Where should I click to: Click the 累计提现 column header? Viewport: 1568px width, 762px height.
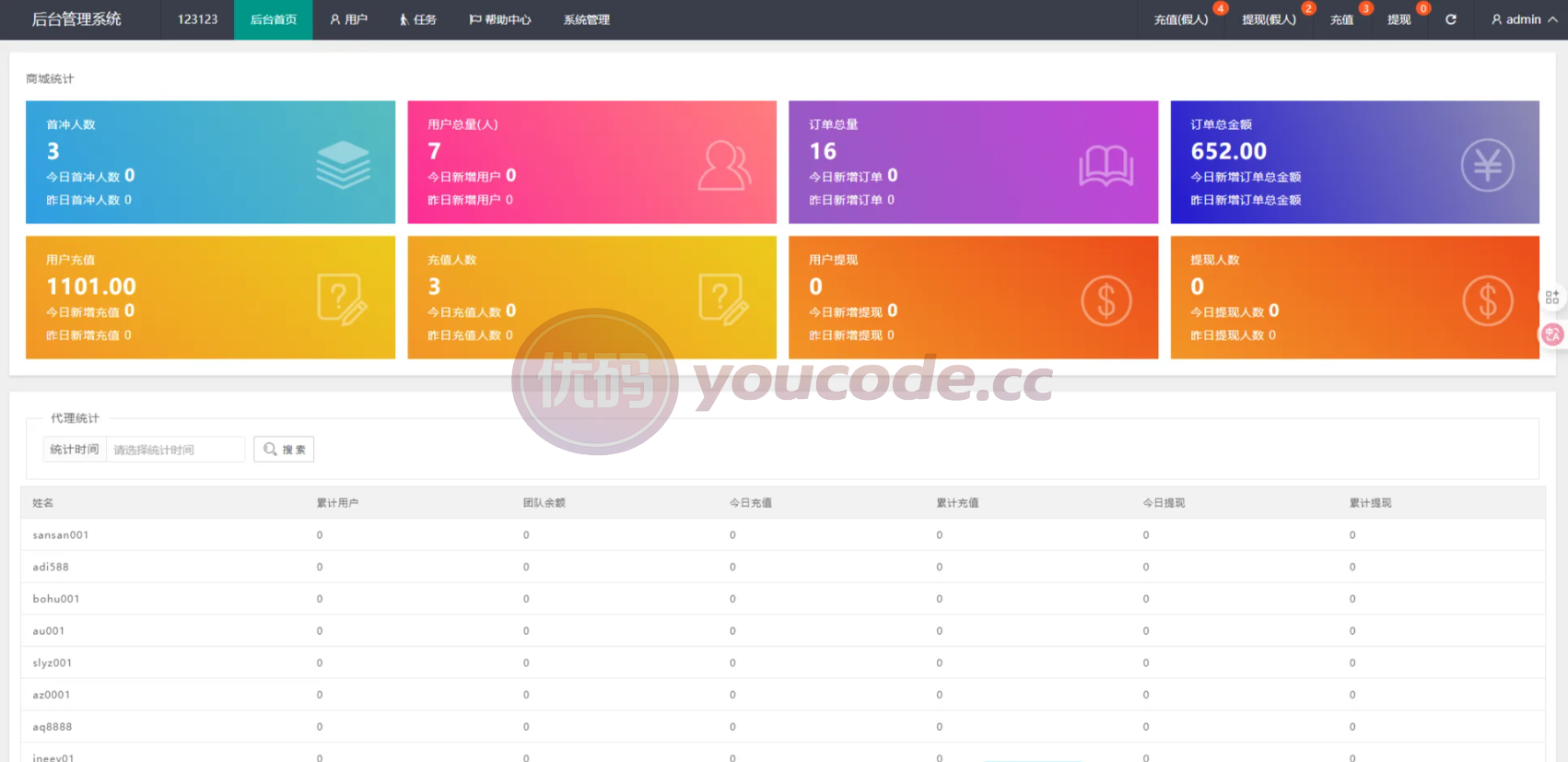(1370, 503)
